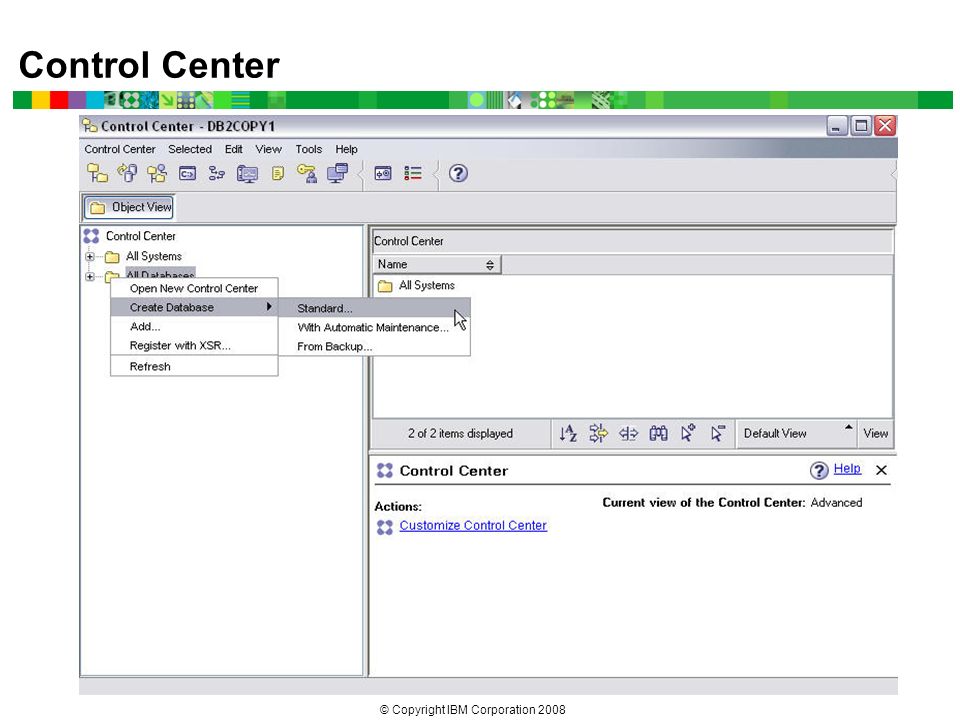The width and height of the screenshot is (960, 720).
Task: Open the Control Center toolbar icon
Action: (97, 174)
